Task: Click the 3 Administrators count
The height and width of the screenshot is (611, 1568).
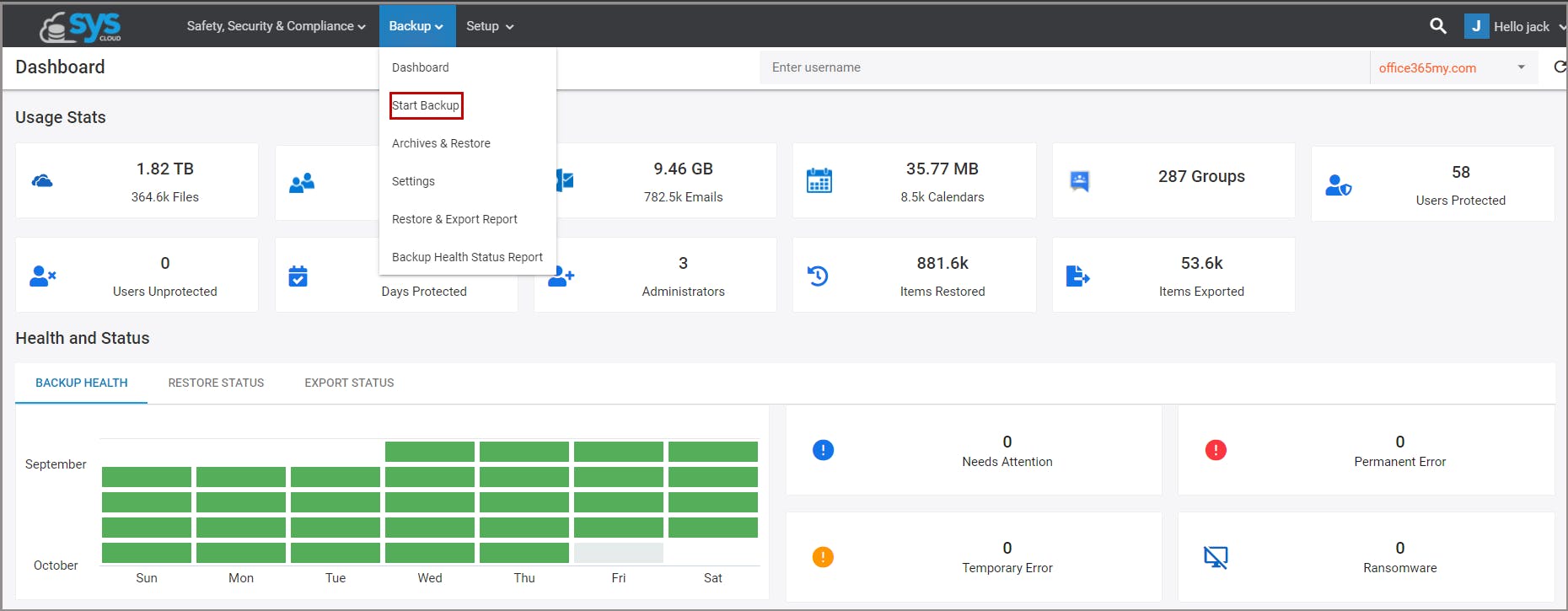Action: tap(684, 263)
